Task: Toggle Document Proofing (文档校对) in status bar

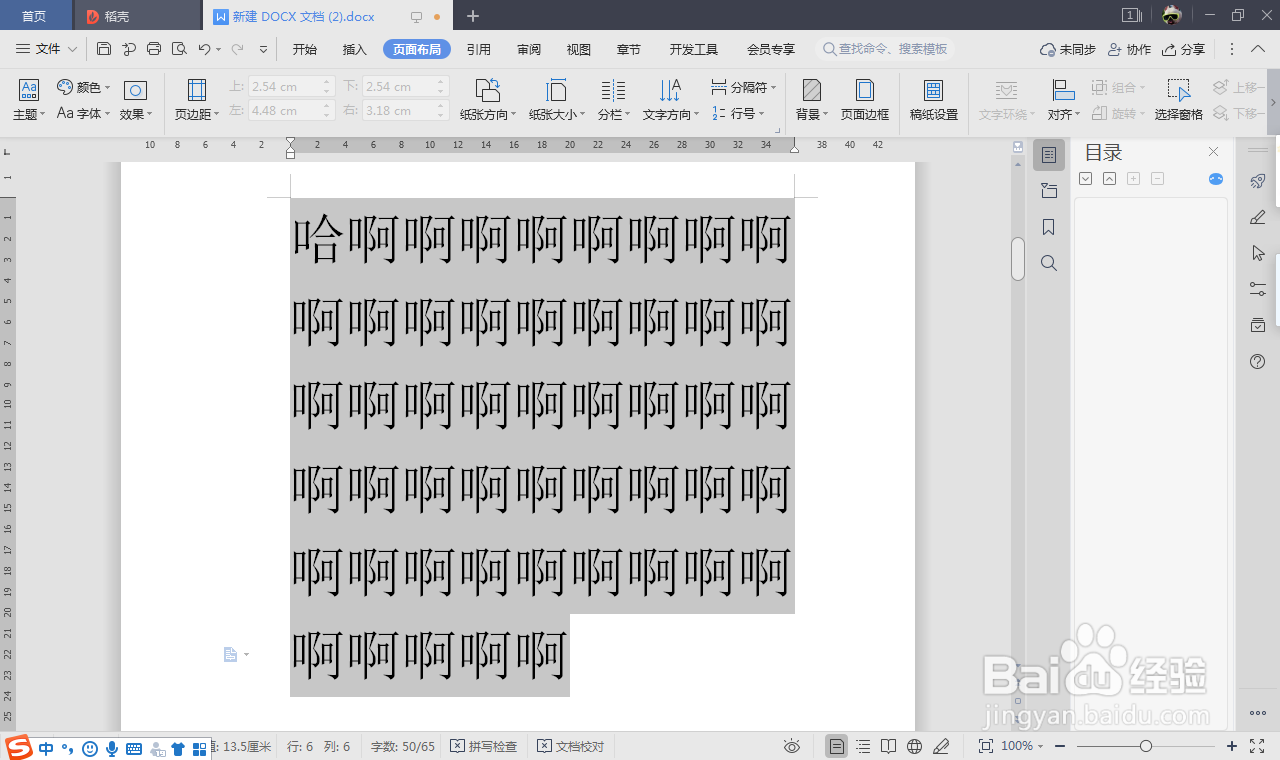Action: (571, 746)
